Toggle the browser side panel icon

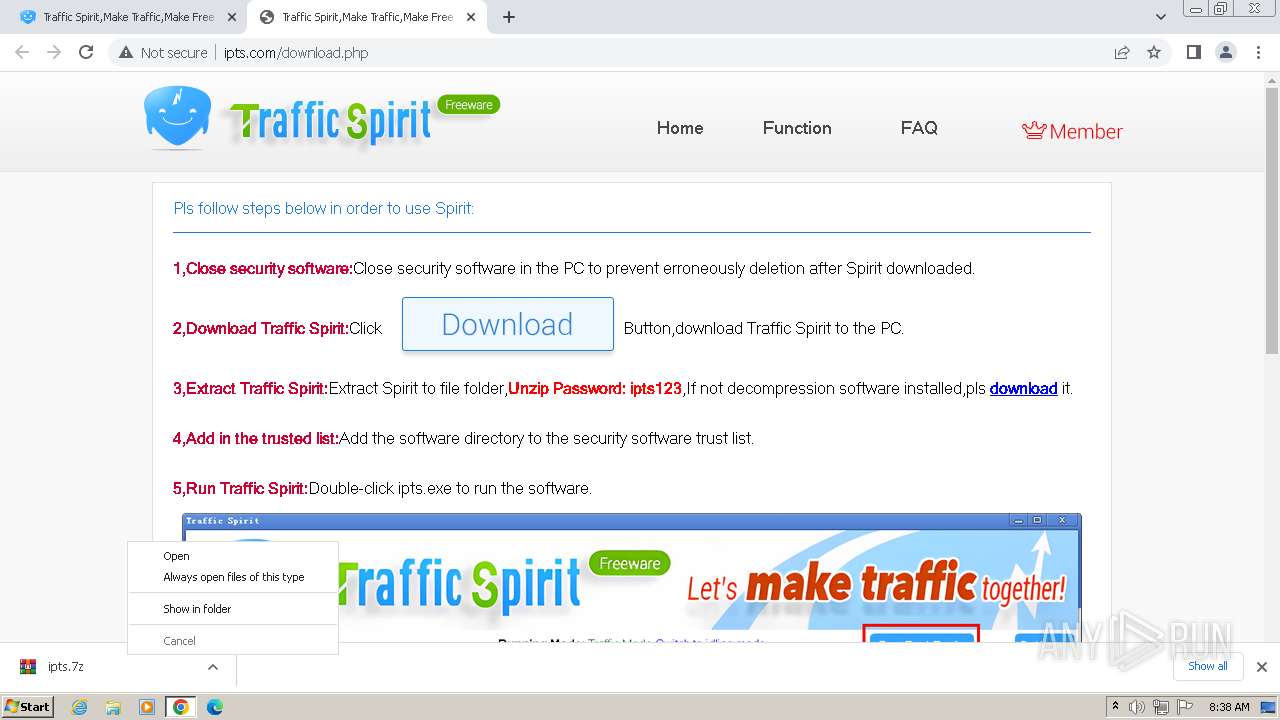coord(1193,52)
